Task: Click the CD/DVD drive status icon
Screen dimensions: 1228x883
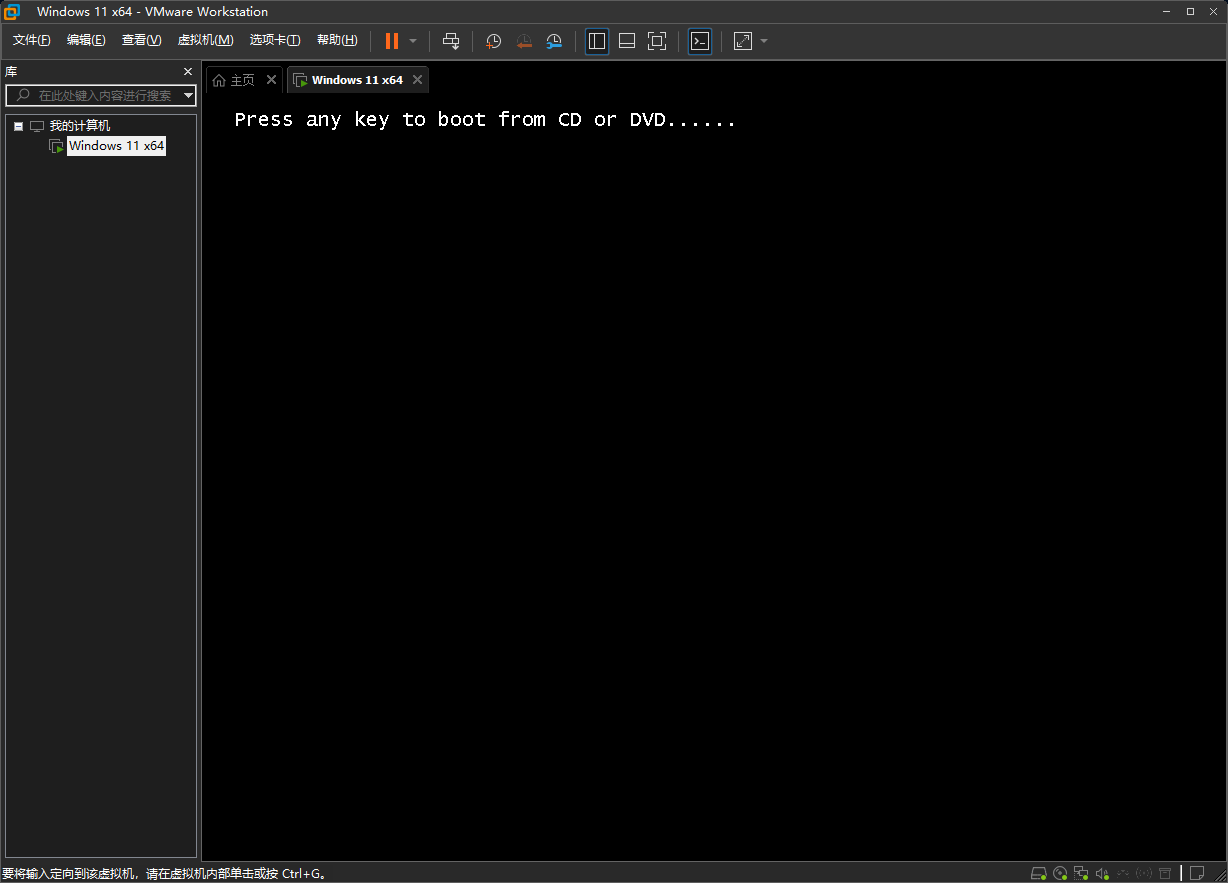Action: click(1060, 873)
